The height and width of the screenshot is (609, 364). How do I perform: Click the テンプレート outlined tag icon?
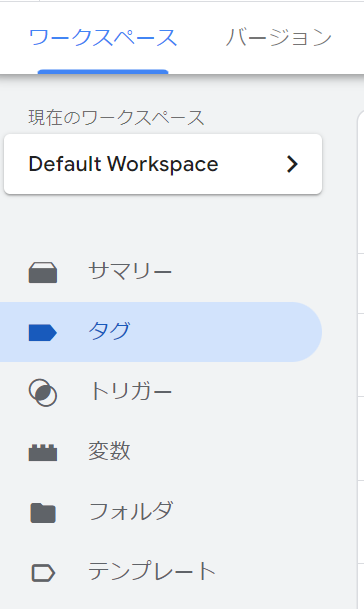43,573
